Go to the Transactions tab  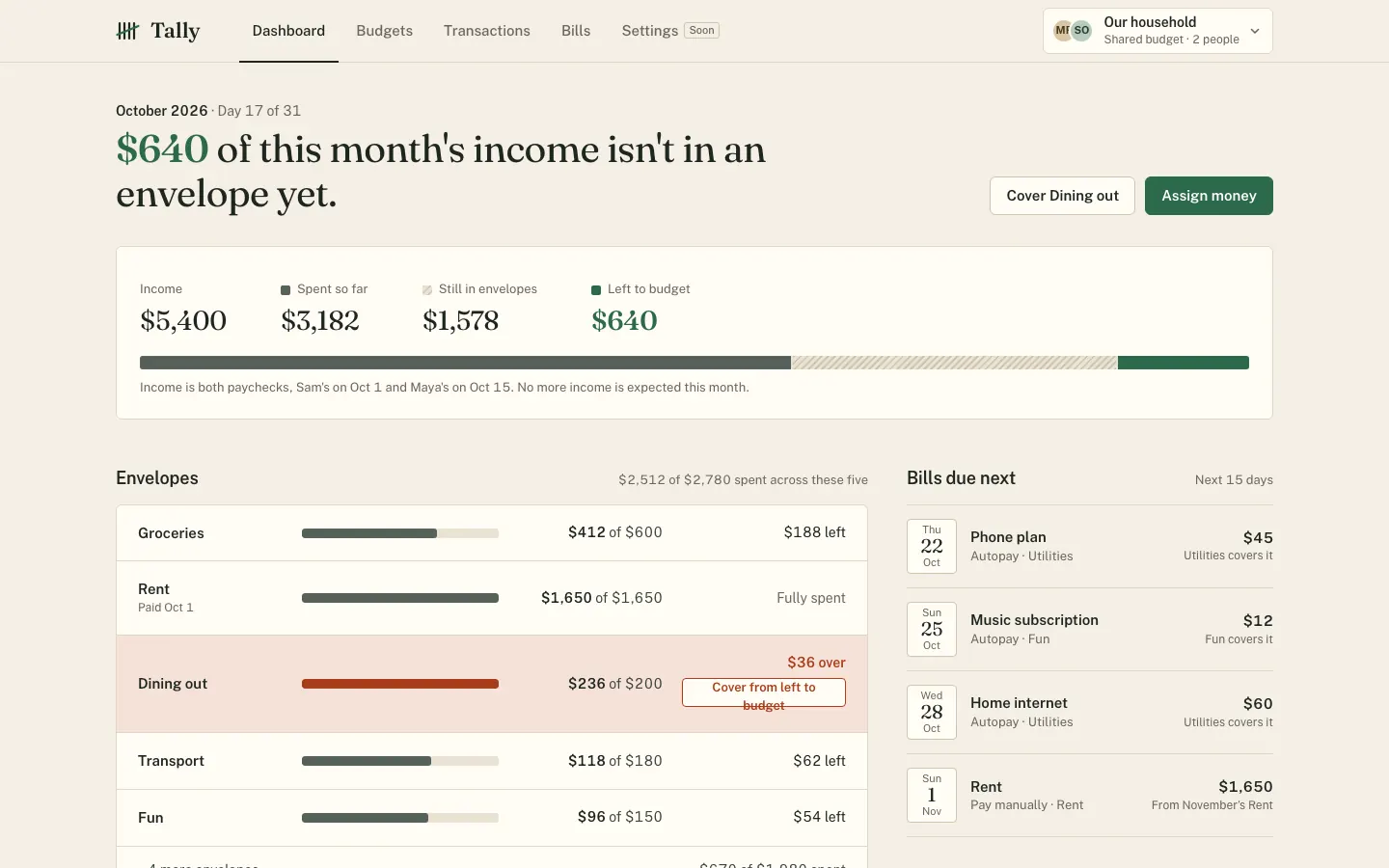coord(487,31)
